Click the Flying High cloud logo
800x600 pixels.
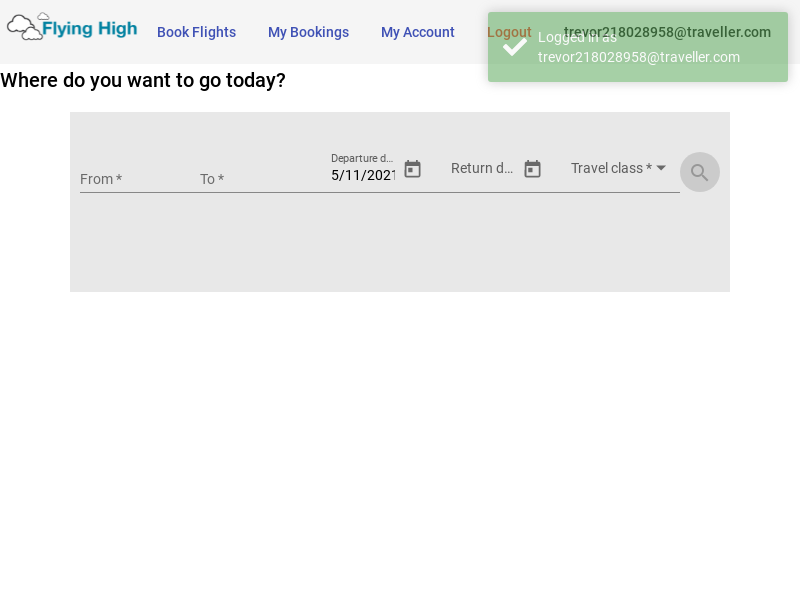tap(72, 27)
